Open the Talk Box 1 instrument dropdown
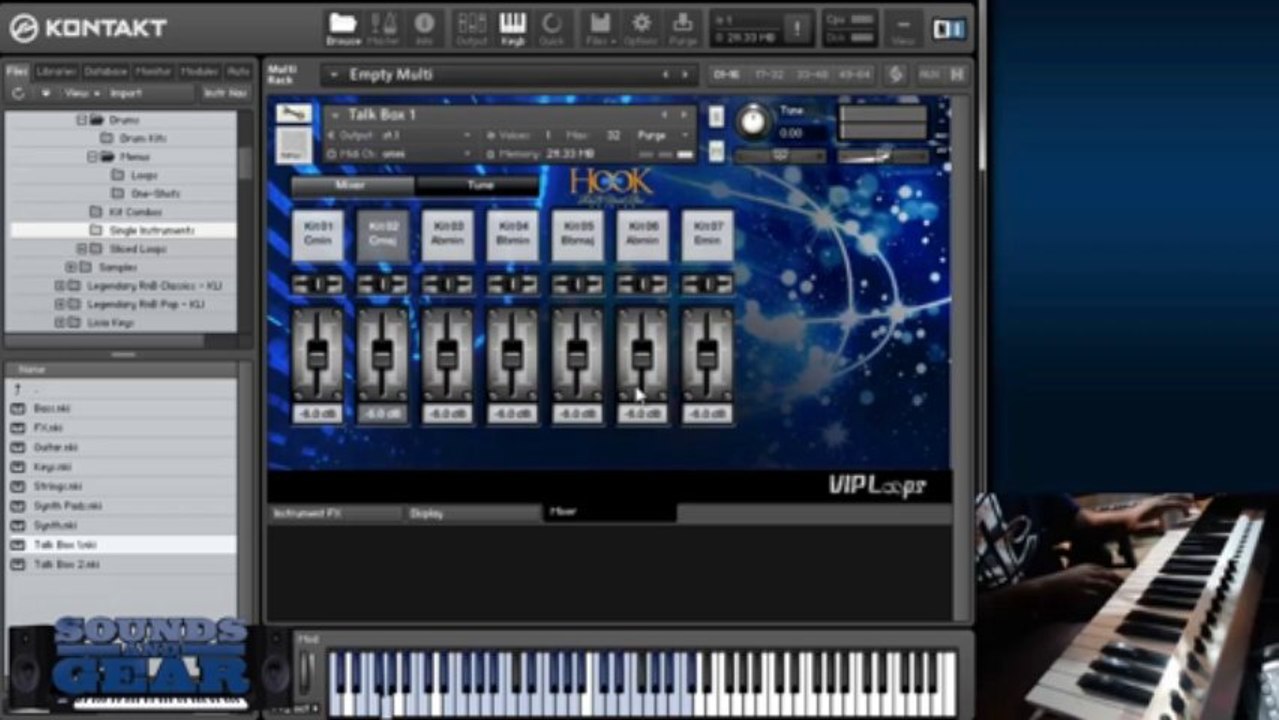Viewport: 1279px width, 720px height. click(x=335, y=115)
